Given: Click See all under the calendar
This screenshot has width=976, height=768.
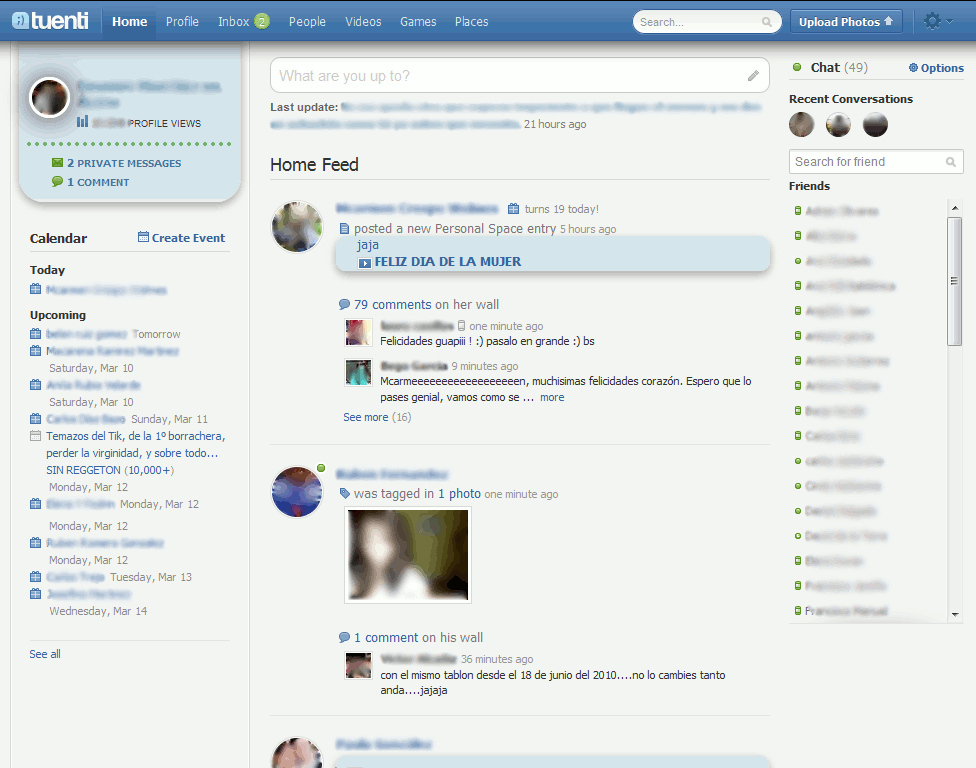Looking at the screenshot, I should (45, 654).
